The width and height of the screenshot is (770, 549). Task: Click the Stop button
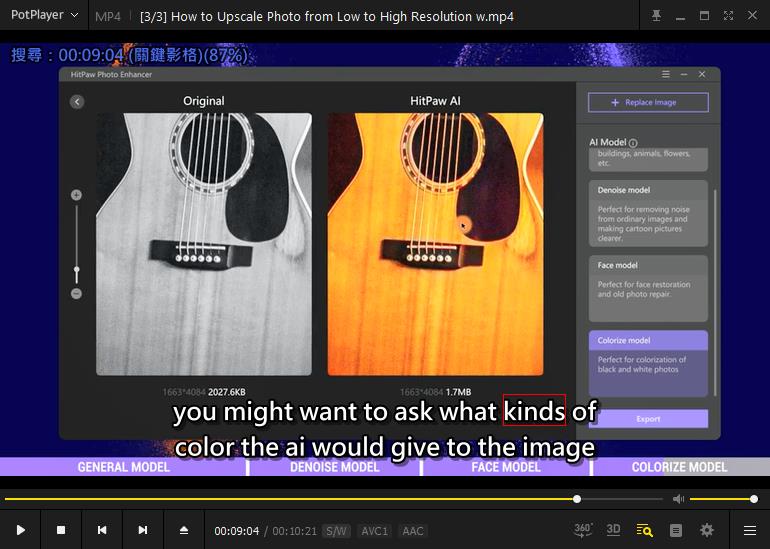click(61, 530)
